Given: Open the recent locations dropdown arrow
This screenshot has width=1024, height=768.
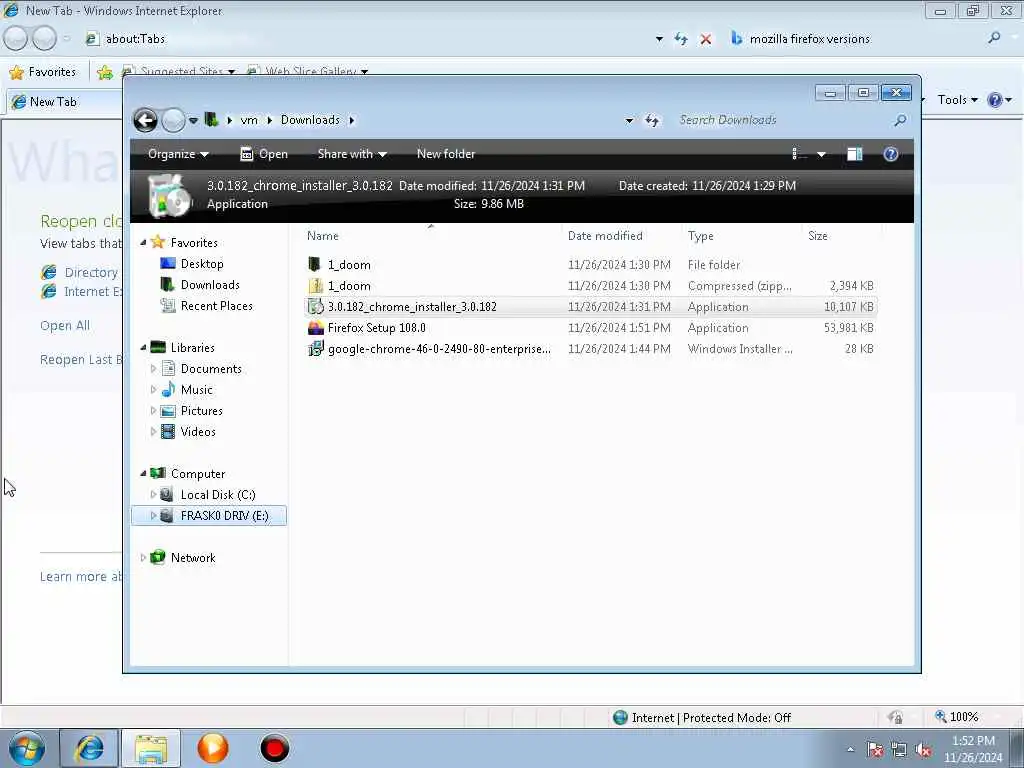Looking at the screenshot, I should tap(193, 121).
